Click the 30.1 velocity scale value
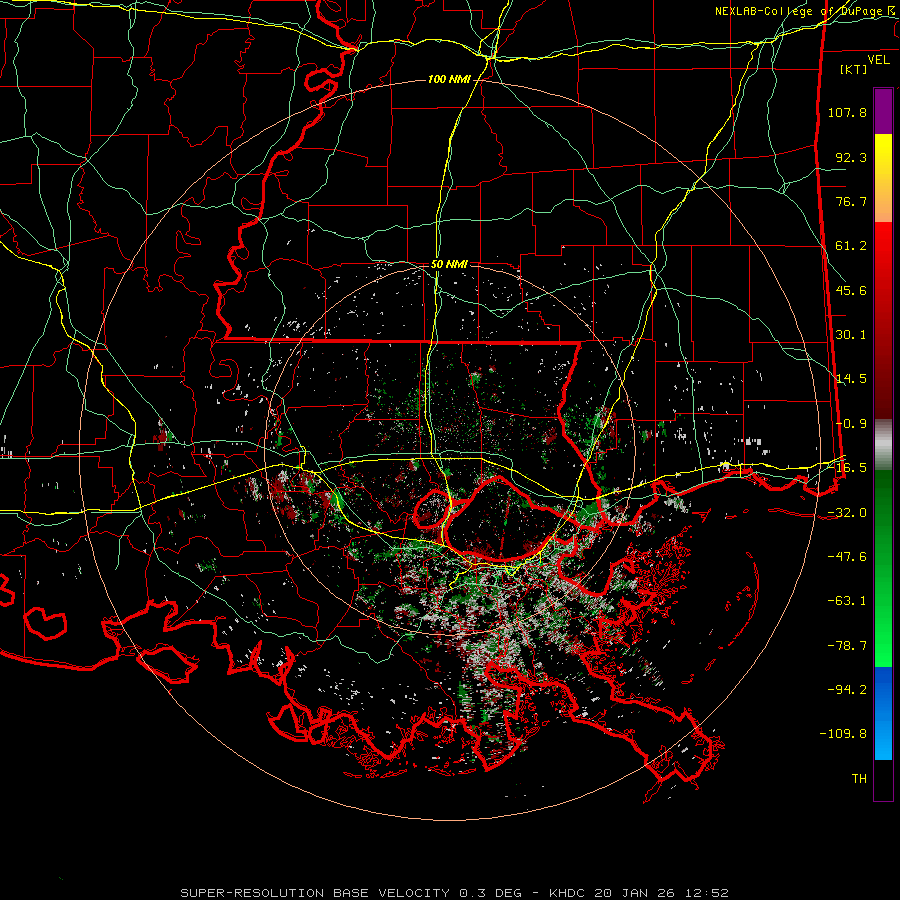The image size is (900, 900). (x=851, y=335)
